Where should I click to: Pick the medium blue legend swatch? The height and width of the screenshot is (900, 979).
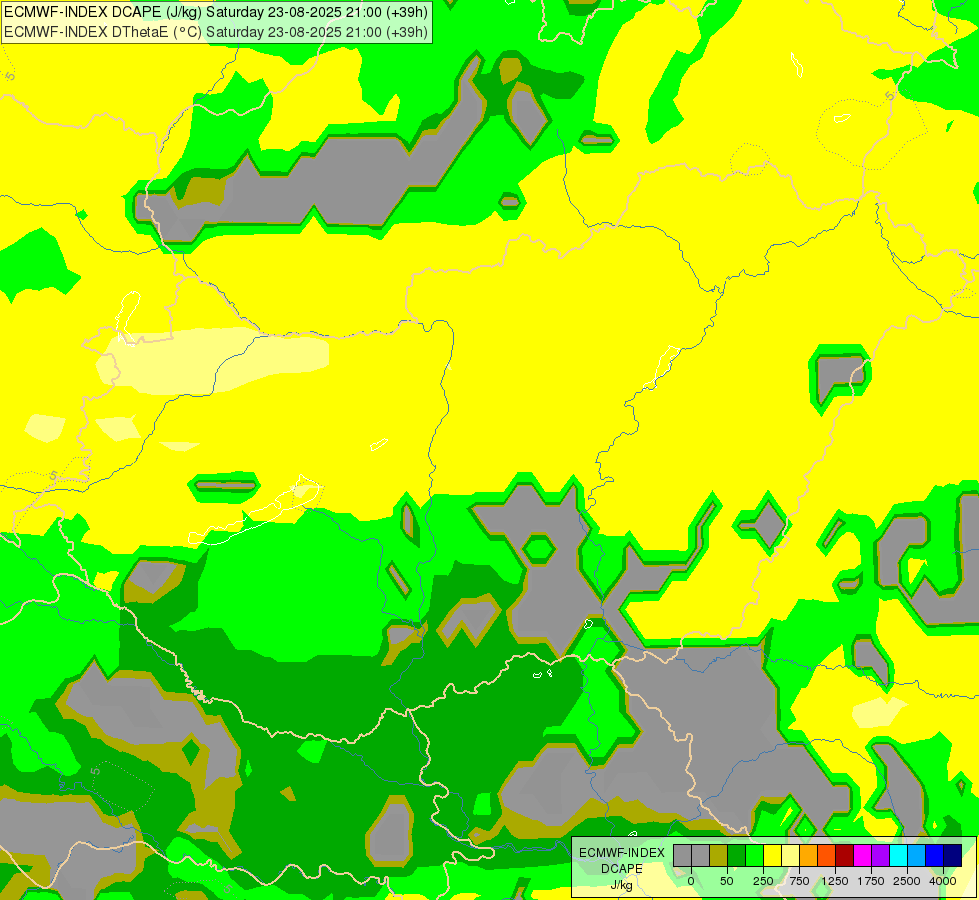tap(935, 856)
